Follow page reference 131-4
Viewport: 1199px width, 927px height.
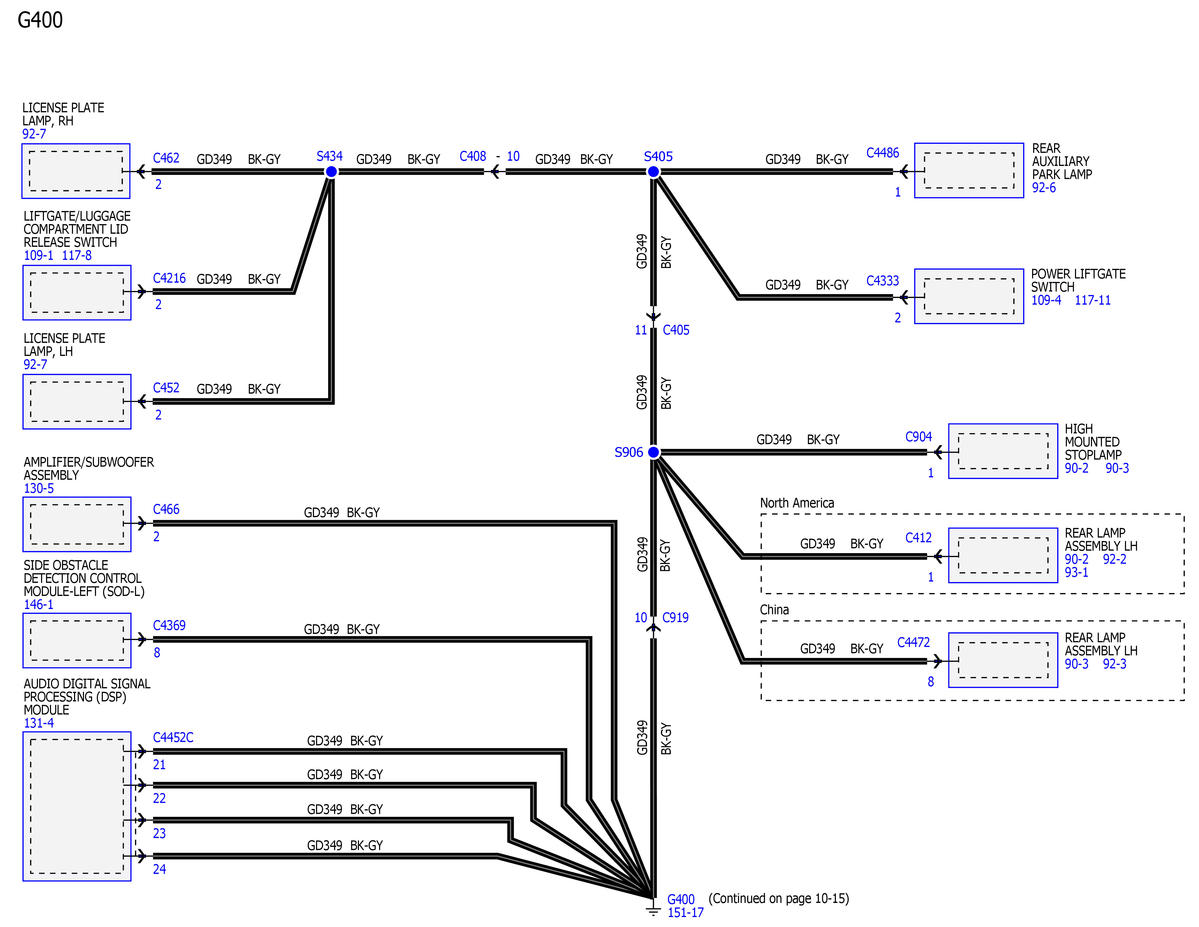click(x=38, y=723)
